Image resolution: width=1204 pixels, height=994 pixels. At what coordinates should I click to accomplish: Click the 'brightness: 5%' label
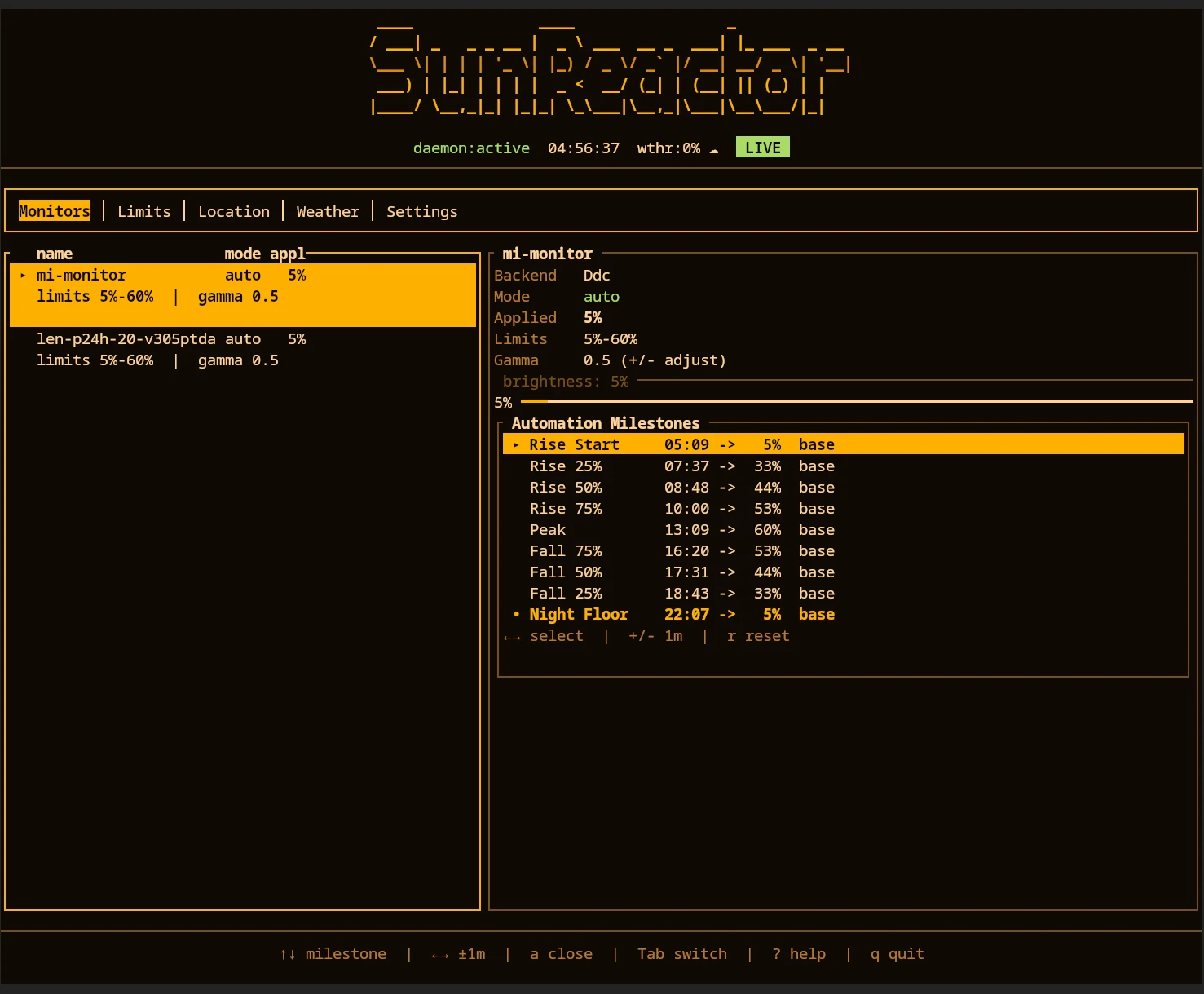566,381
